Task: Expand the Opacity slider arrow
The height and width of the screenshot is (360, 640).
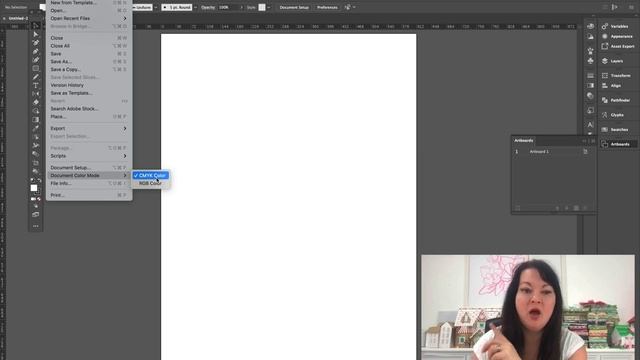Action: [x=241, y=7]
